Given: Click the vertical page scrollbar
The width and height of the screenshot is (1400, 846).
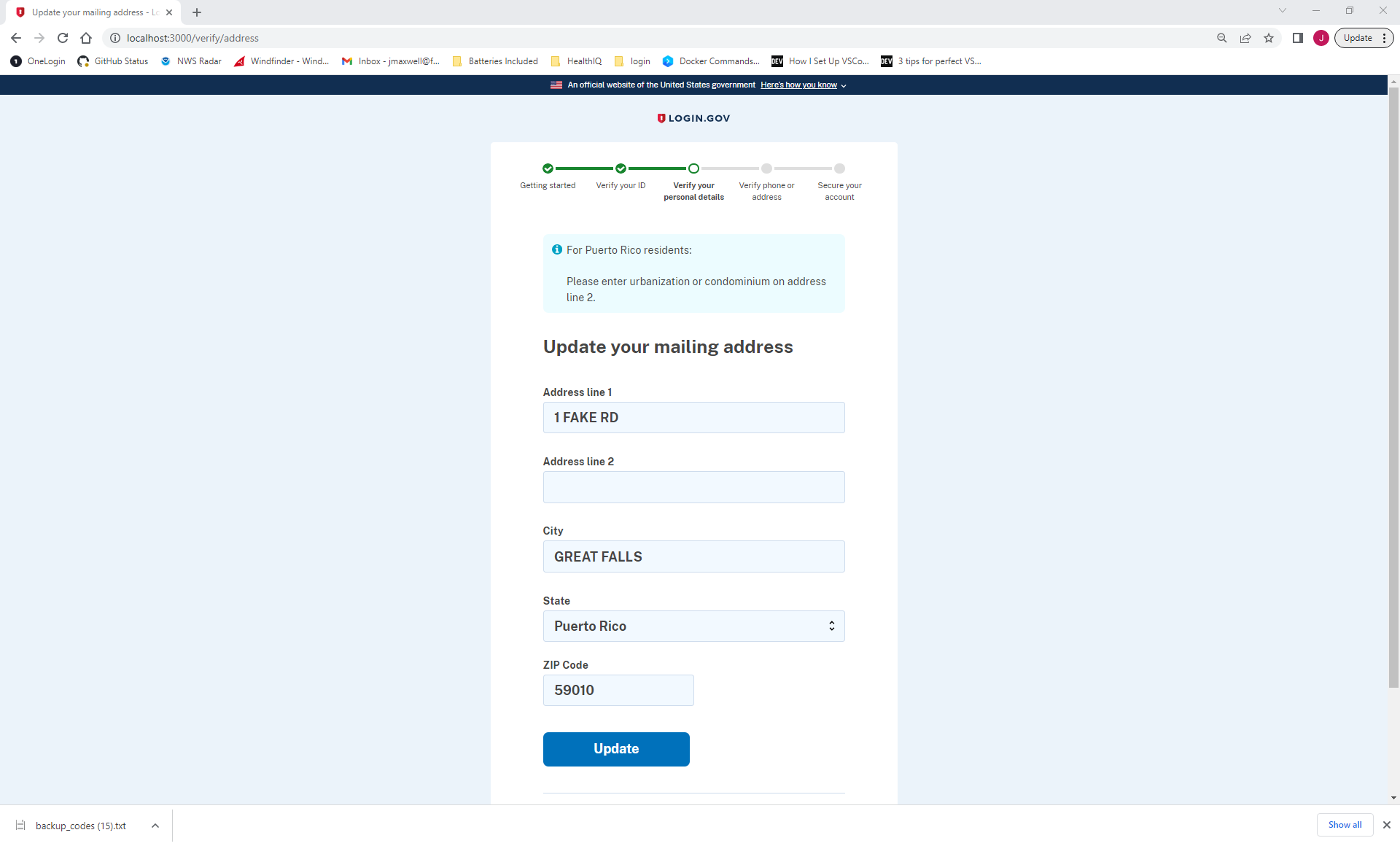Looking at the screenshot, I should tap(1393, 387).
